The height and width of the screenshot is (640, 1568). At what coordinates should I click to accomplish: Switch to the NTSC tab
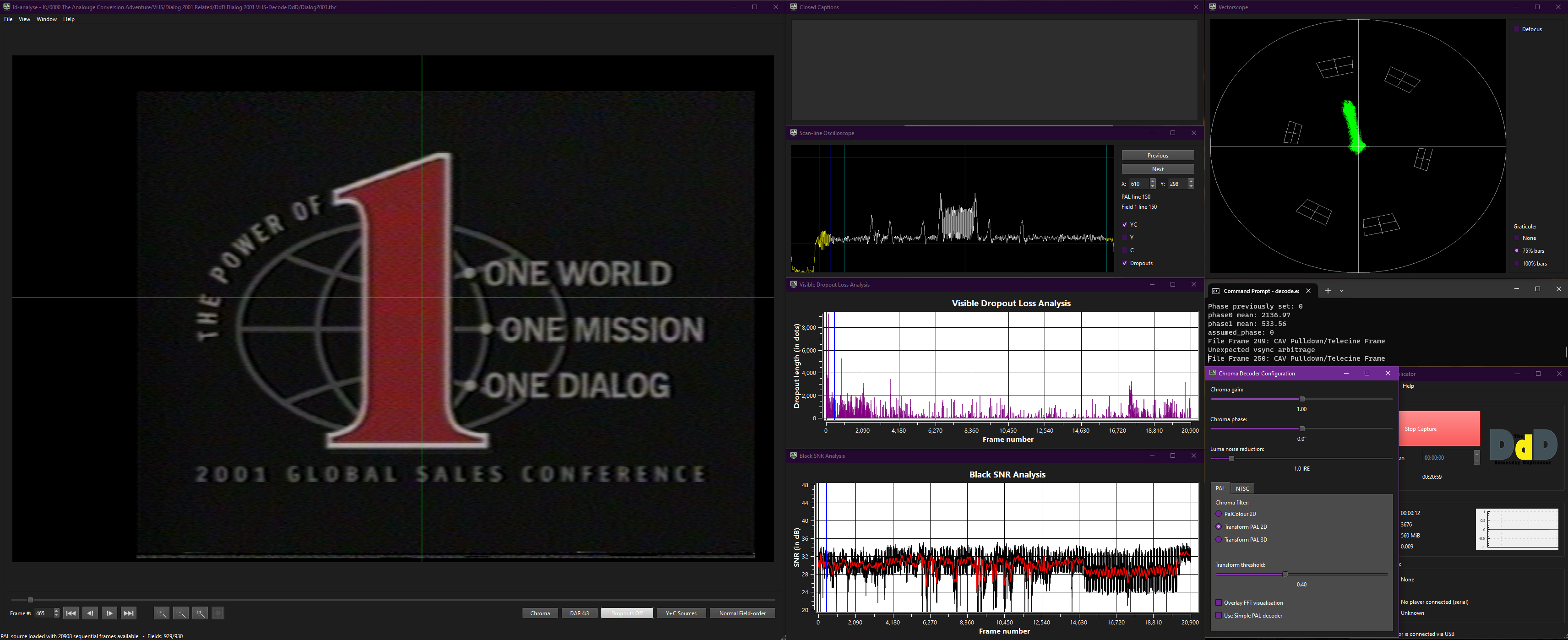pos(1242,488)
